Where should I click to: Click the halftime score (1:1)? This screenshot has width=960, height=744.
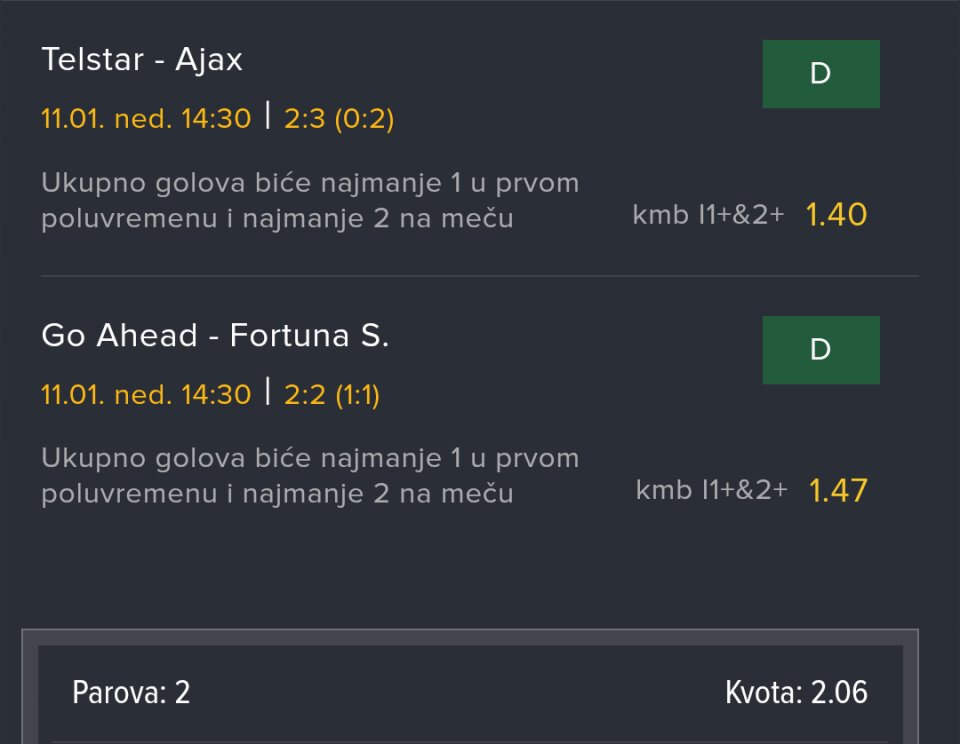click(x=357, y=395)
